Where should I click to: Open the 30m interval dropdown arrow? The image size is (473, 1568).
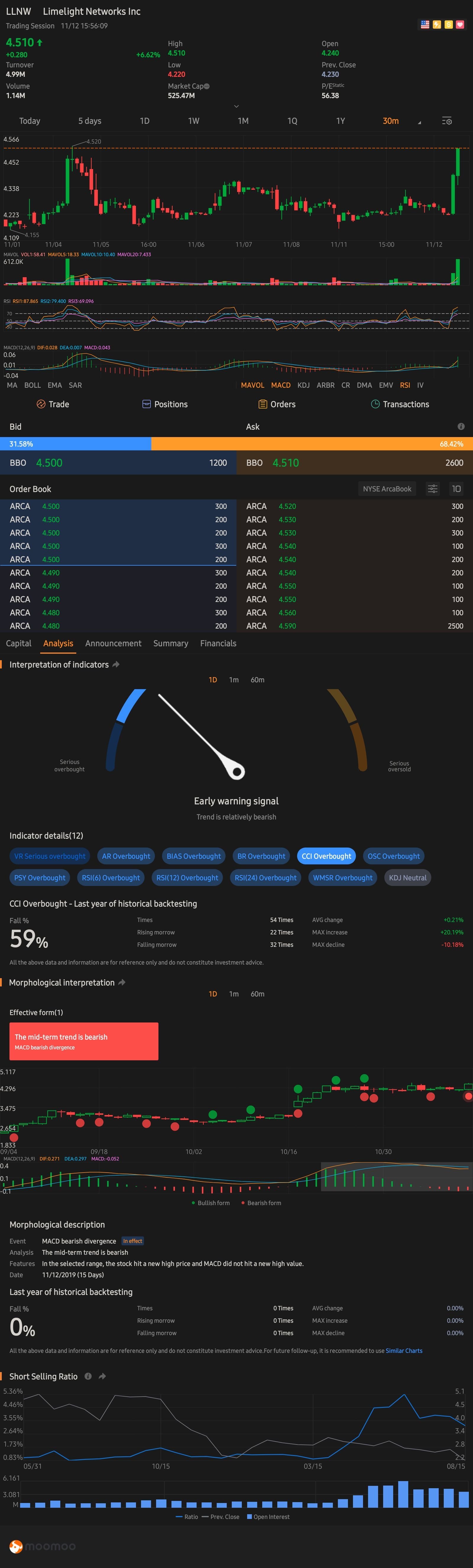(x=419, y=123)
